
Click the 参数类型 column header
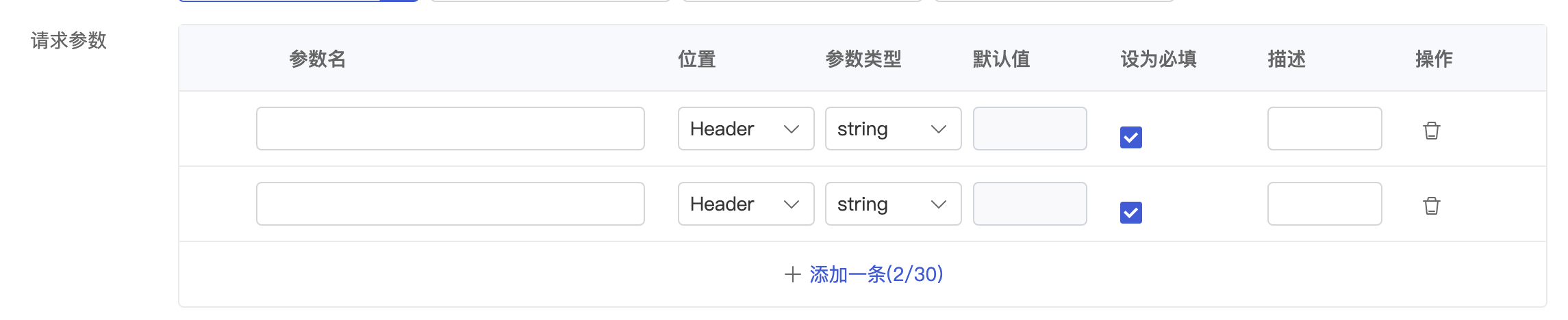point(863,59)
